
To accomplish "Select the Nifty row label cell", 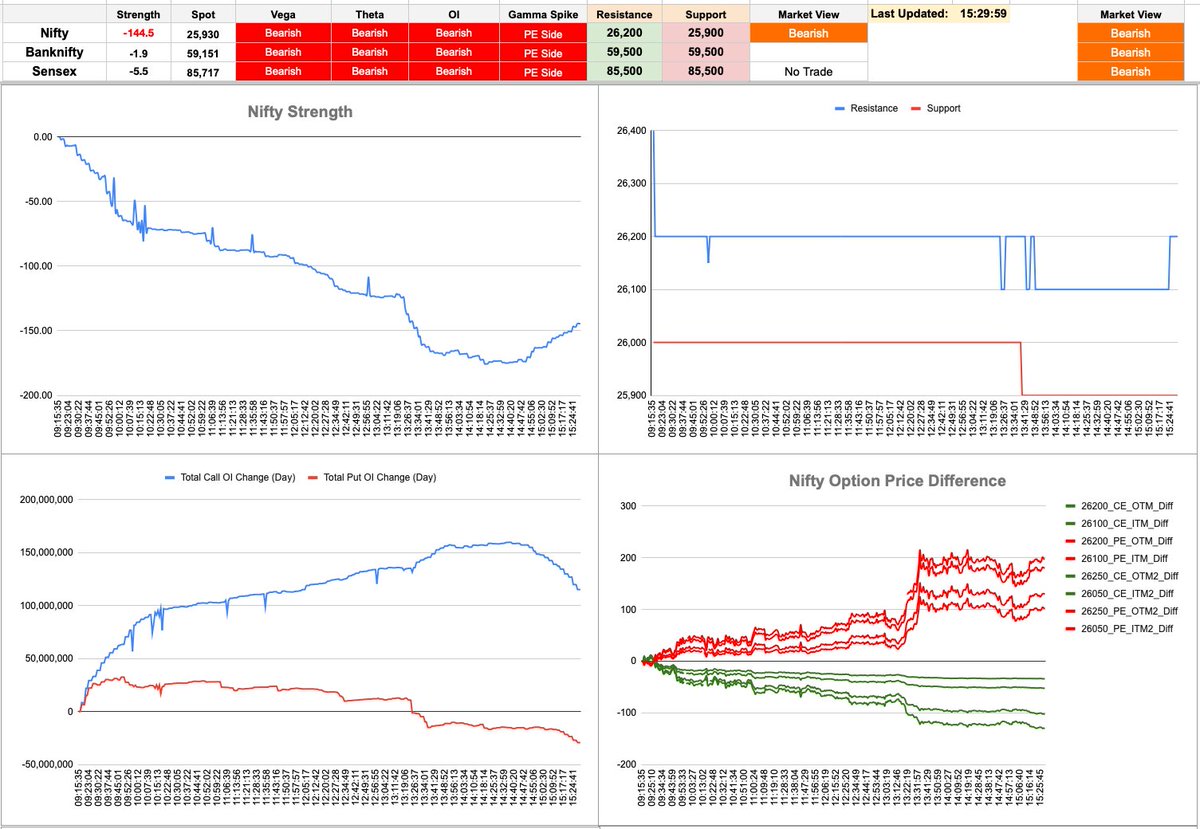I will click(x=53, y=33).
